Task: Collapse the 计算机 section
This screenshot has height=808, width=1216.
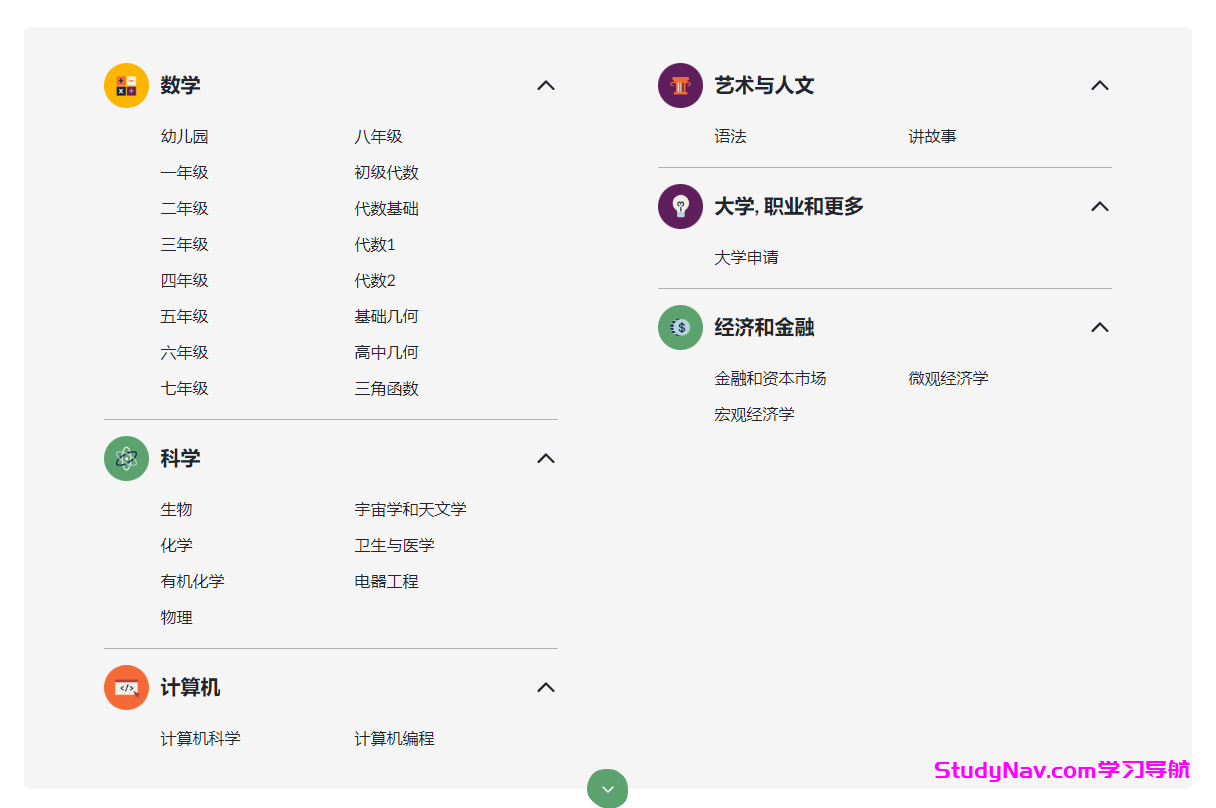Action: click(546, 688)
